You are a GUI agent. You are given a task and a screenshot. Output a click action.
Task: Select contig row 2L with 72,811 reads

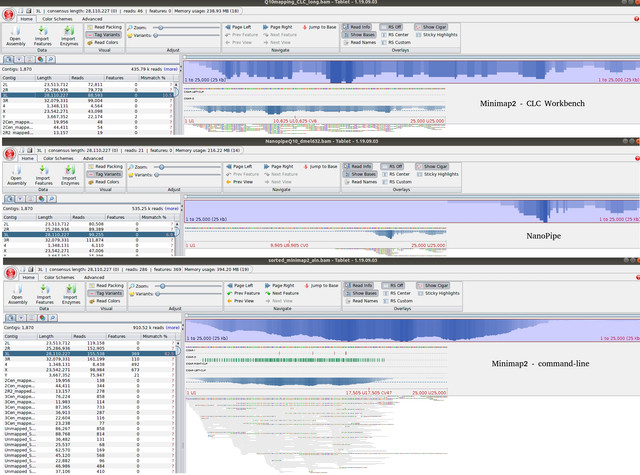(x=87, y=84)
